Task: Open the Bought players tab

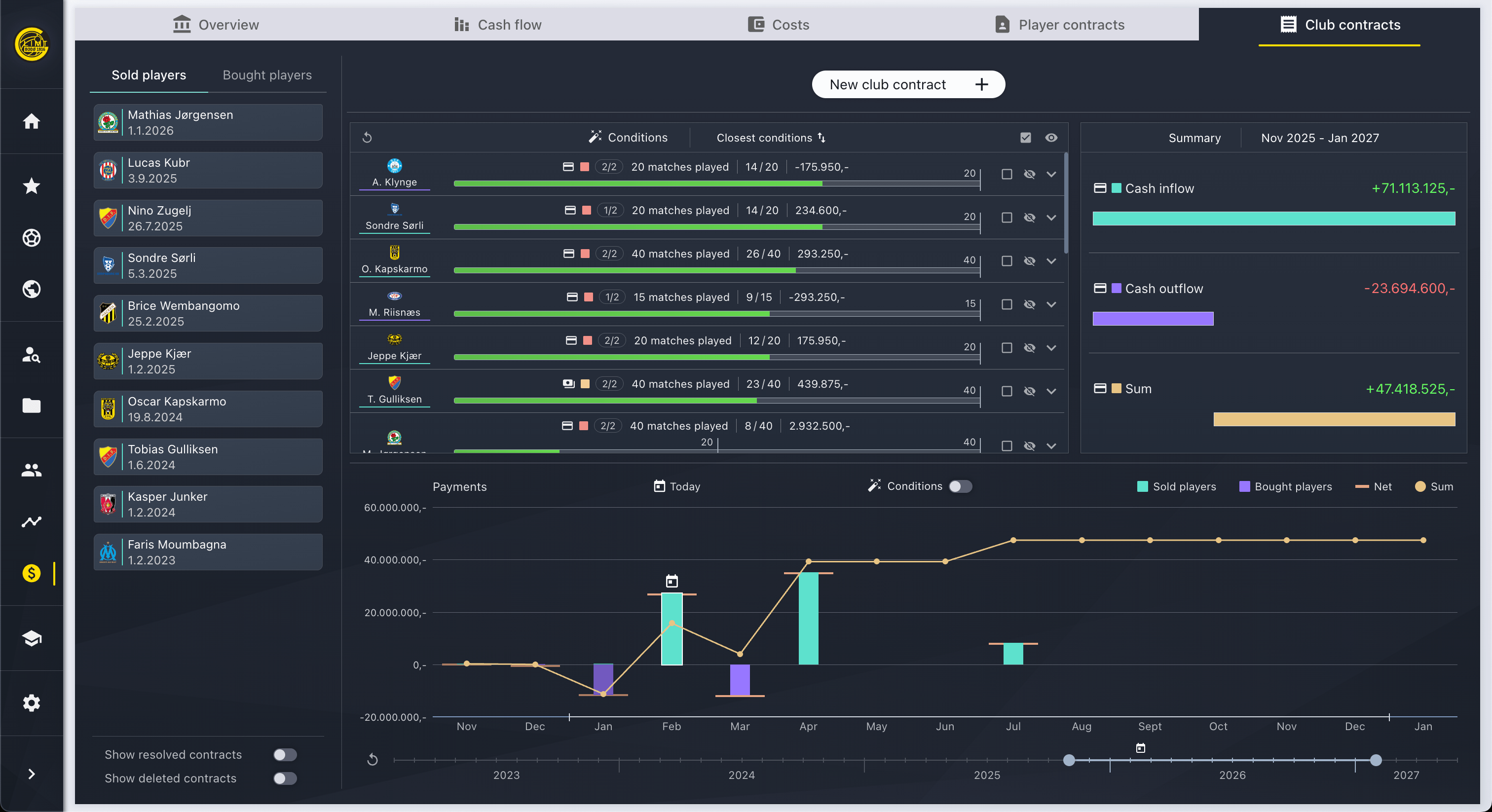Action: coord(267,75)
